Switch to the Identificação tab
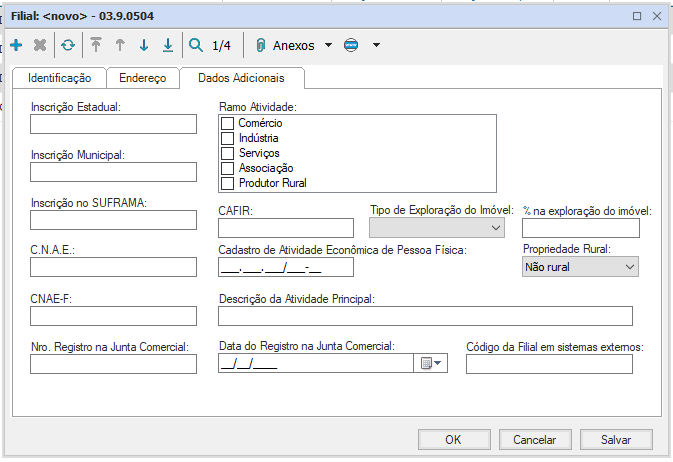Image resolution: width=673 pixels, height=462 pixels. 60,78
